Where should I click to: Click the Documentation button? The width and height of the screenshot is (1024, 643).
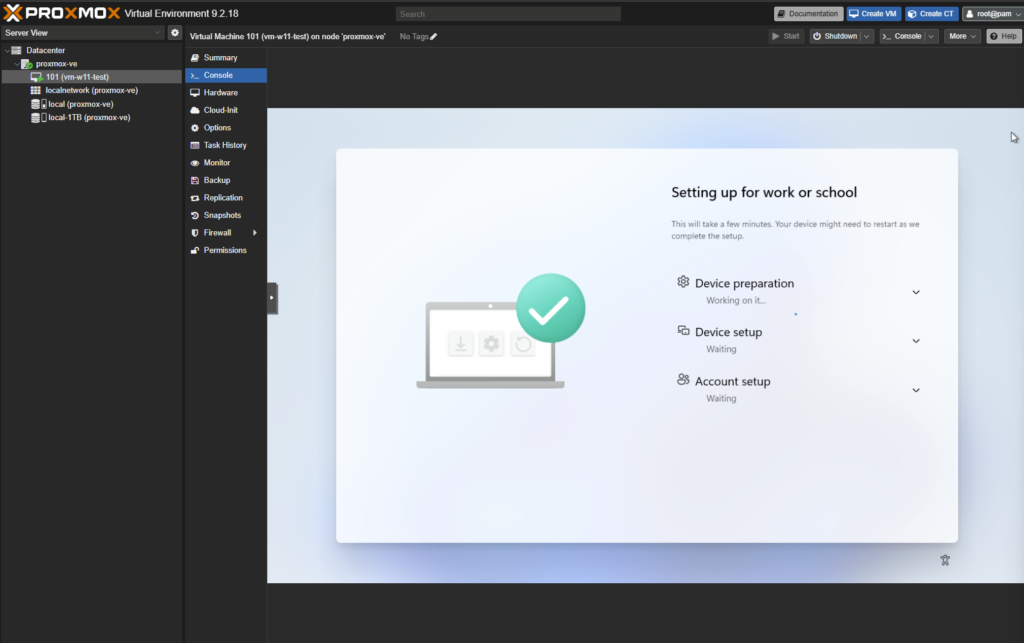808,14
